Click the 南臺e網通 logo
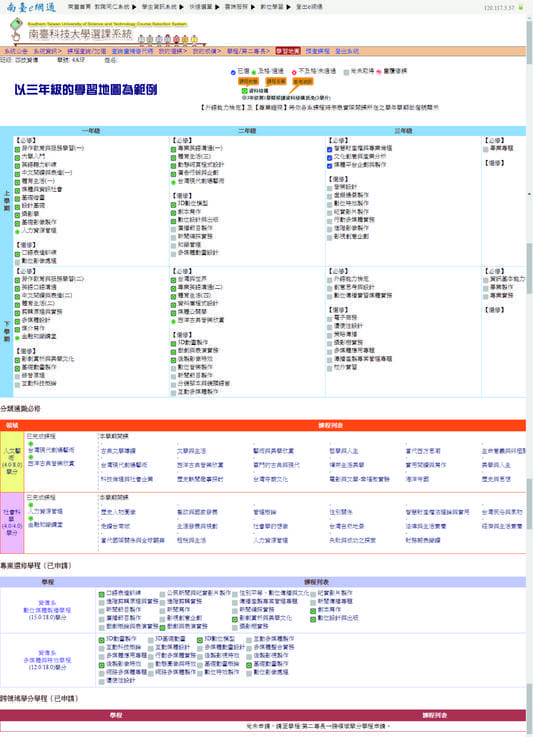533x737 pixels. pos(31,7)
